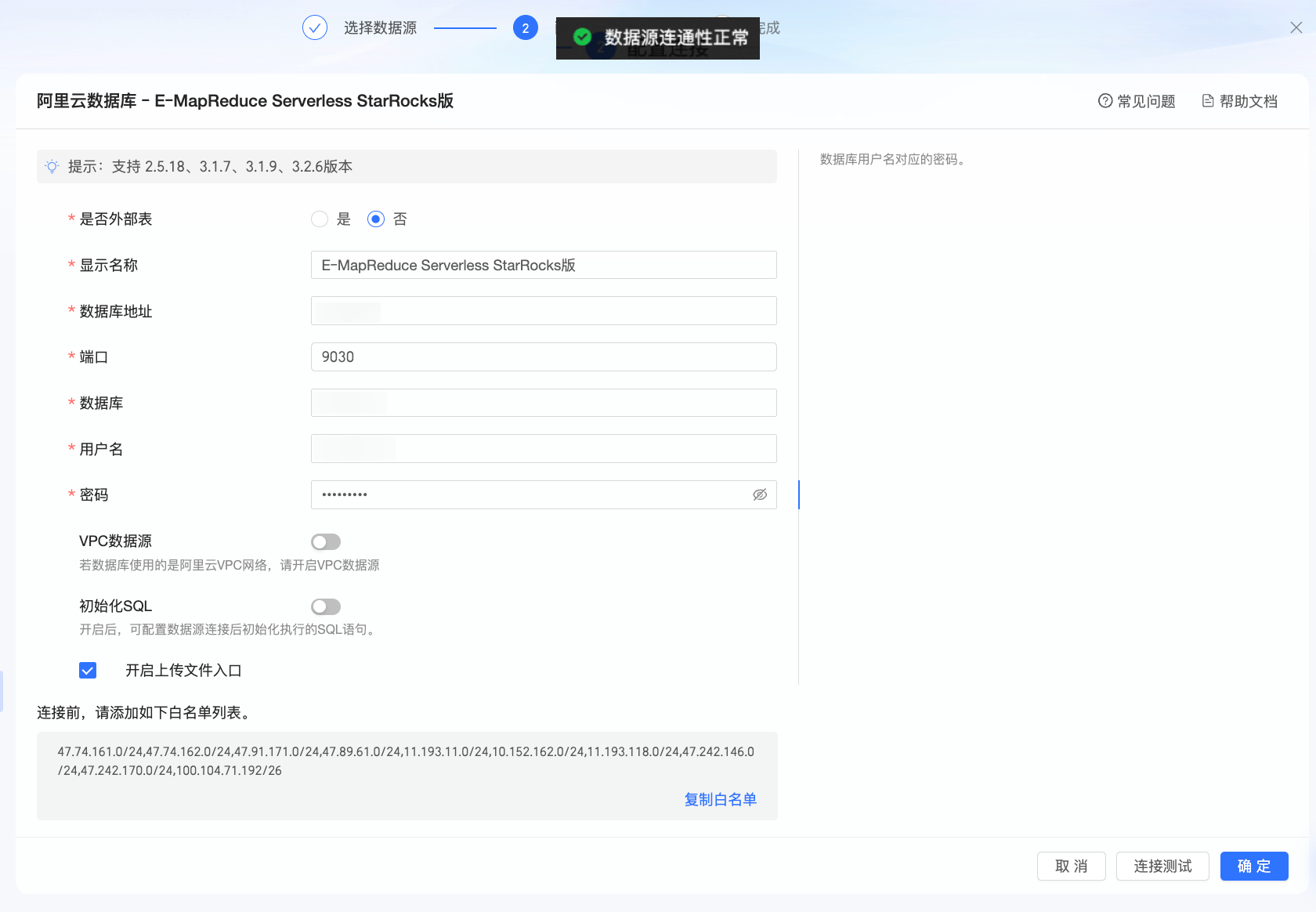The image size is (1316, 912).
Task: Click the password help description text
Action: pyautogui.click(x=893, y=159)
